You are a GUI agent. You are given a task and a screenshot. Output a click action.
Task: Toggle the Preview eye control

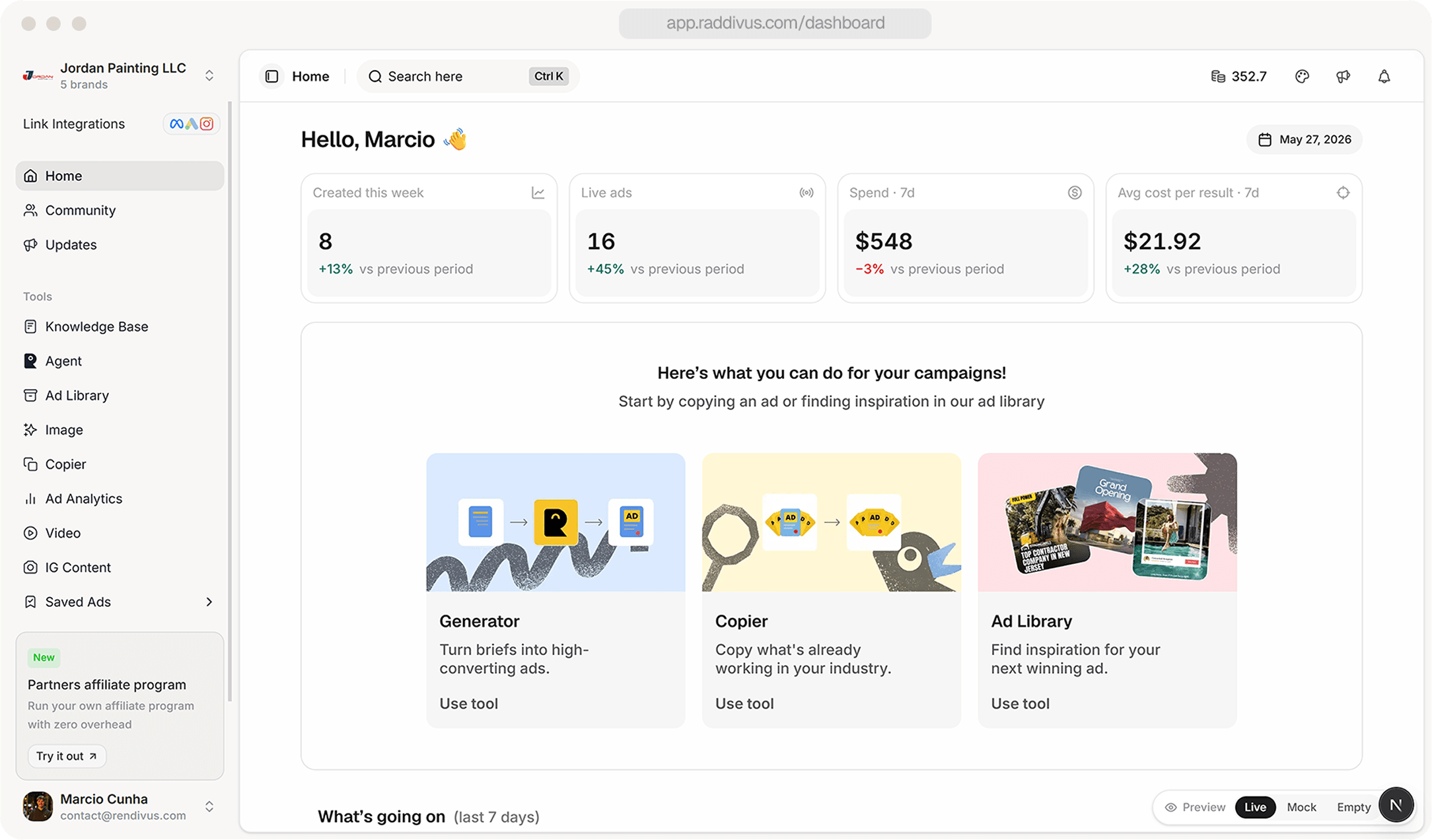(1195, 807)
